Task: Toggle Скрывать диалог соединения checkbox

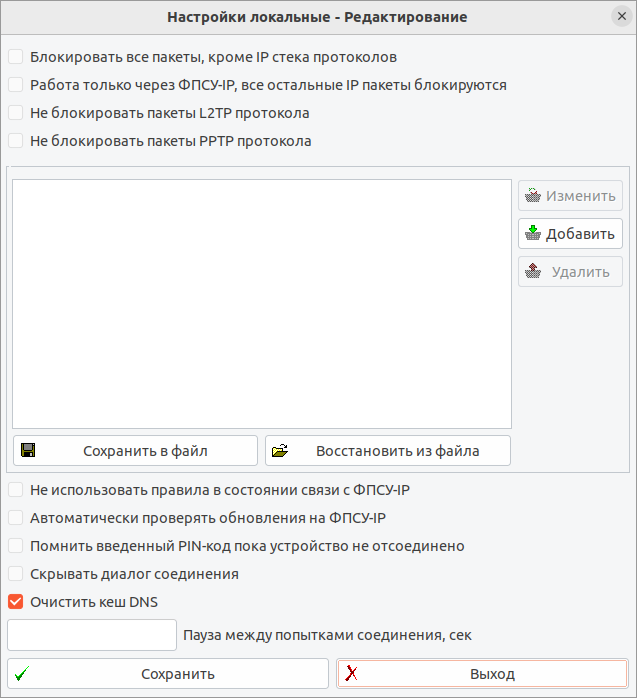Action: click(x=15, y=574)
